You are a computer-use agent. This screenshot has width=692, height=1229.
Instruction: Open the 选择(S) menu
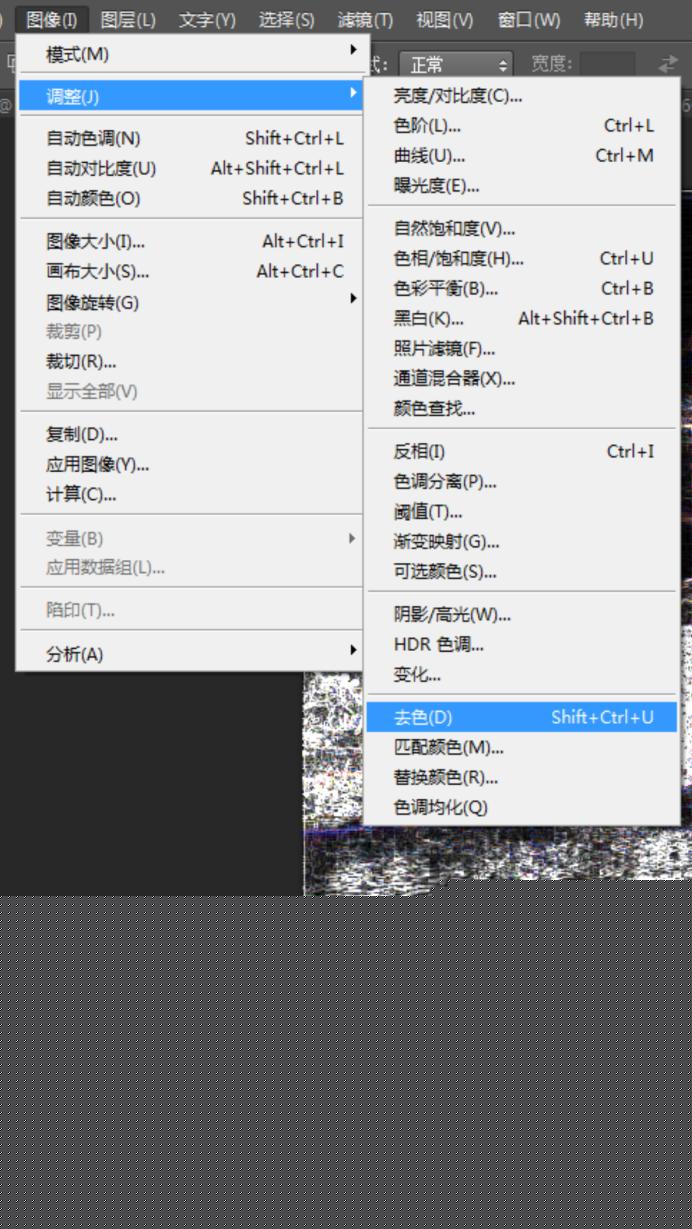point(286,19)
